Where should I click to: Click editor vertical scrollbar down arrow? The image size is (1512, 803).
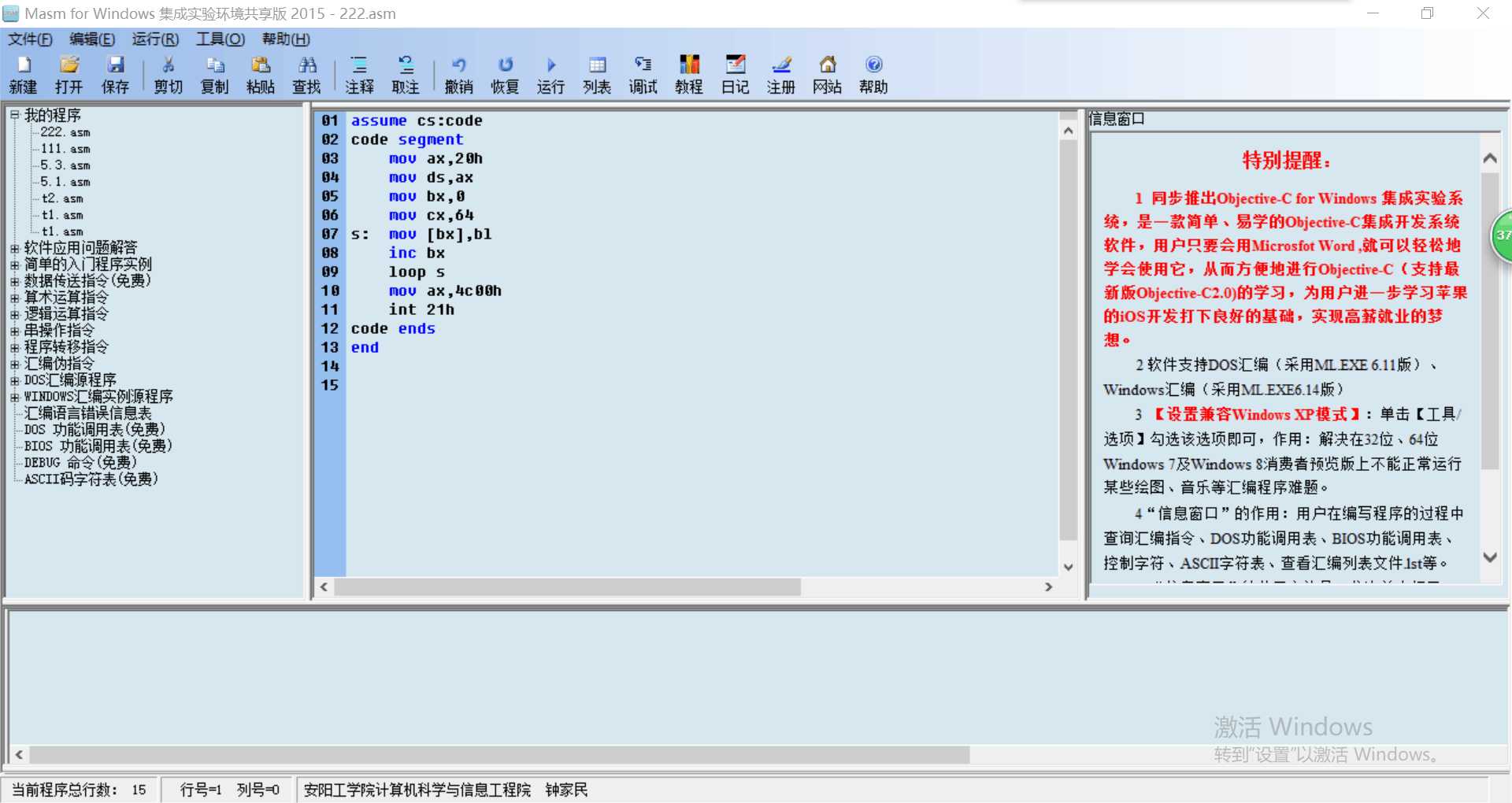click(1069, 567)
